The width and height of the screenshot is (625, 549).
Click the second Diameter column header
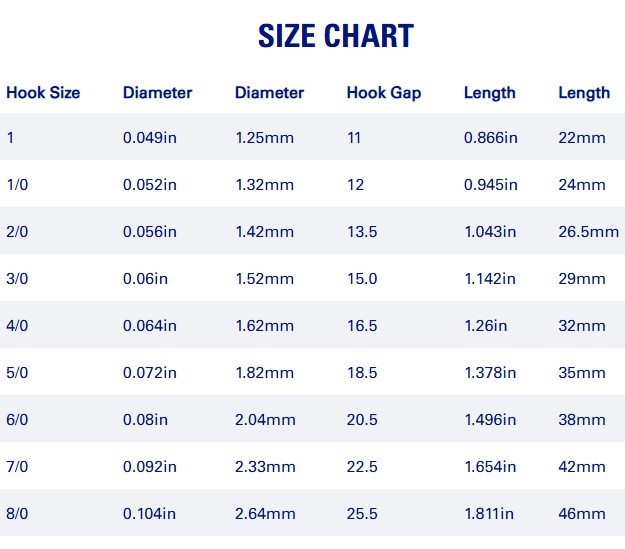[269, 92]
